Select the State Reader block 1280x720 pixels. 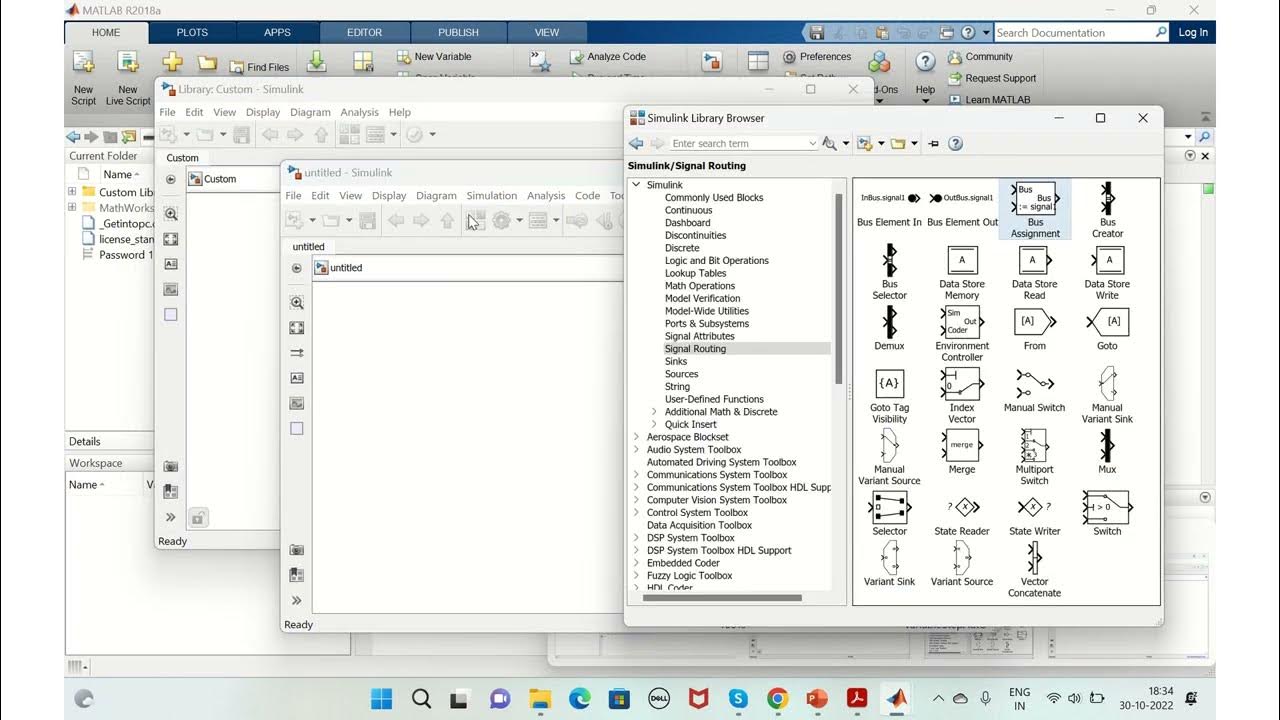point(961,514)
